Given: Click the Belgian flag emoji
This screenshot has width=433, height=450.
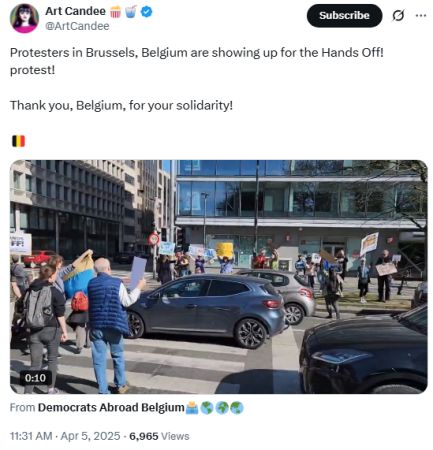Looking at the screenshot, I should point(19,141).
